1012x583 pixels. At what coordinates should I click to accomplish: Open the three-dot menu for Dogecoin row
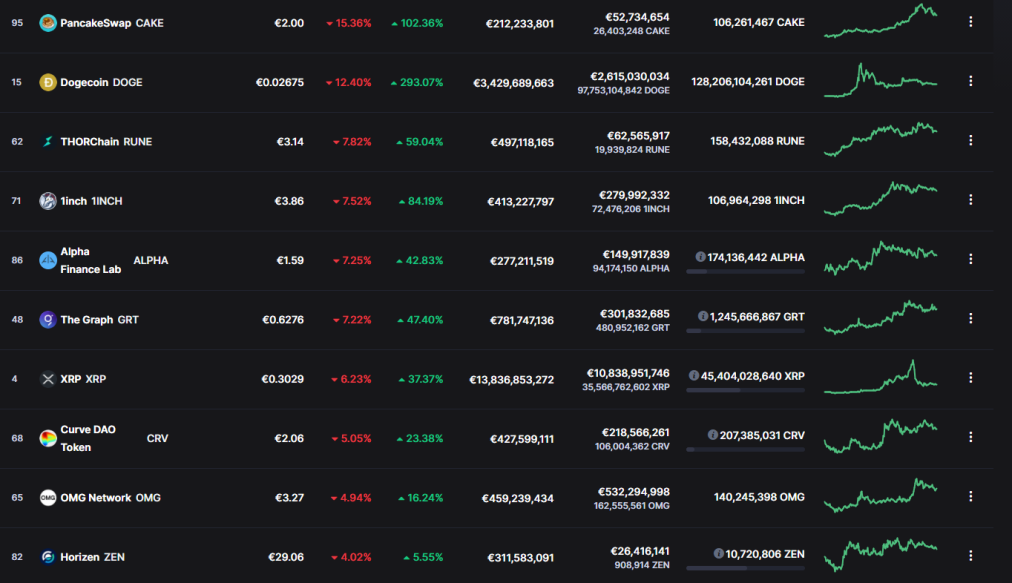pyautogui.click(x=971, y=81)
